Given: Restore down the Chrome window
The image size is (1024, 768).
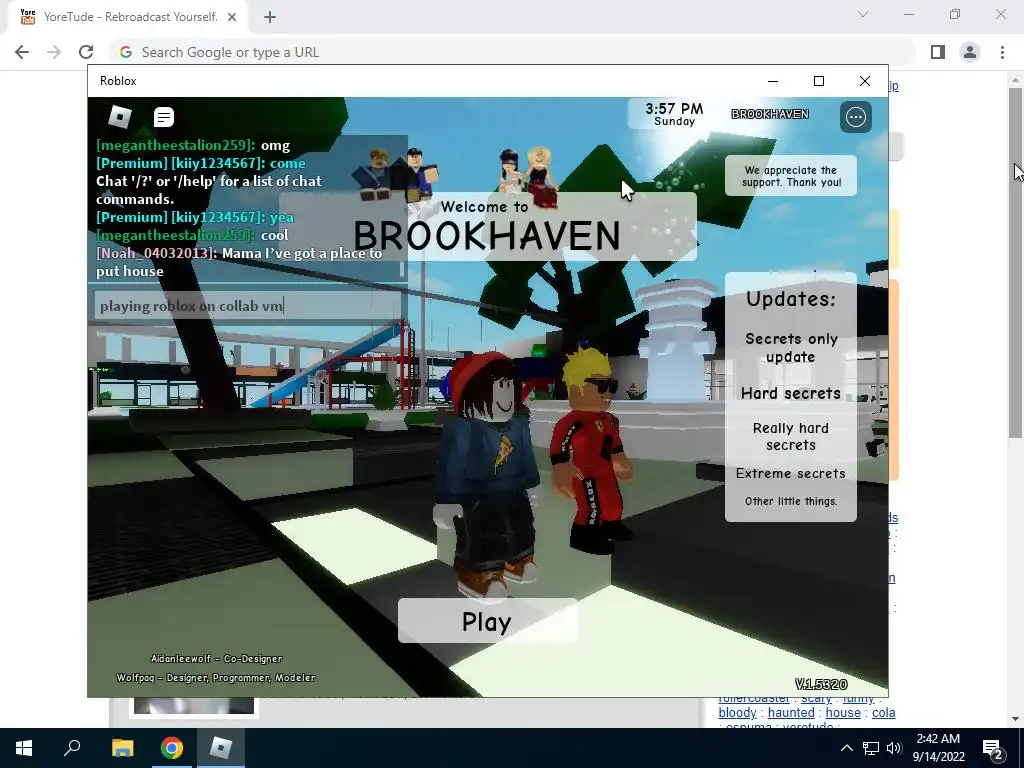Looking at the screenshot, I should (x=955, y=14).
